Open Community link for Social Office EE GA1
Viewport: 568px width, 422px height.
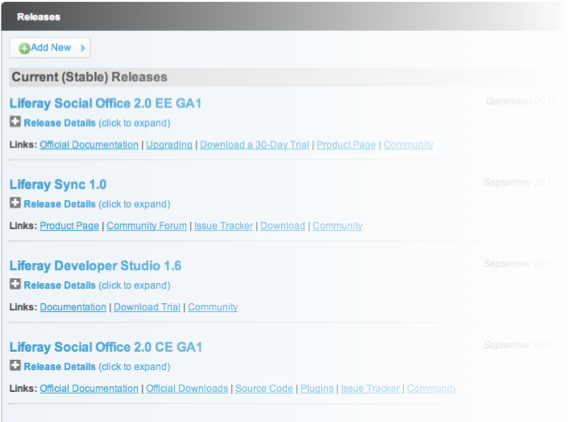408,145
